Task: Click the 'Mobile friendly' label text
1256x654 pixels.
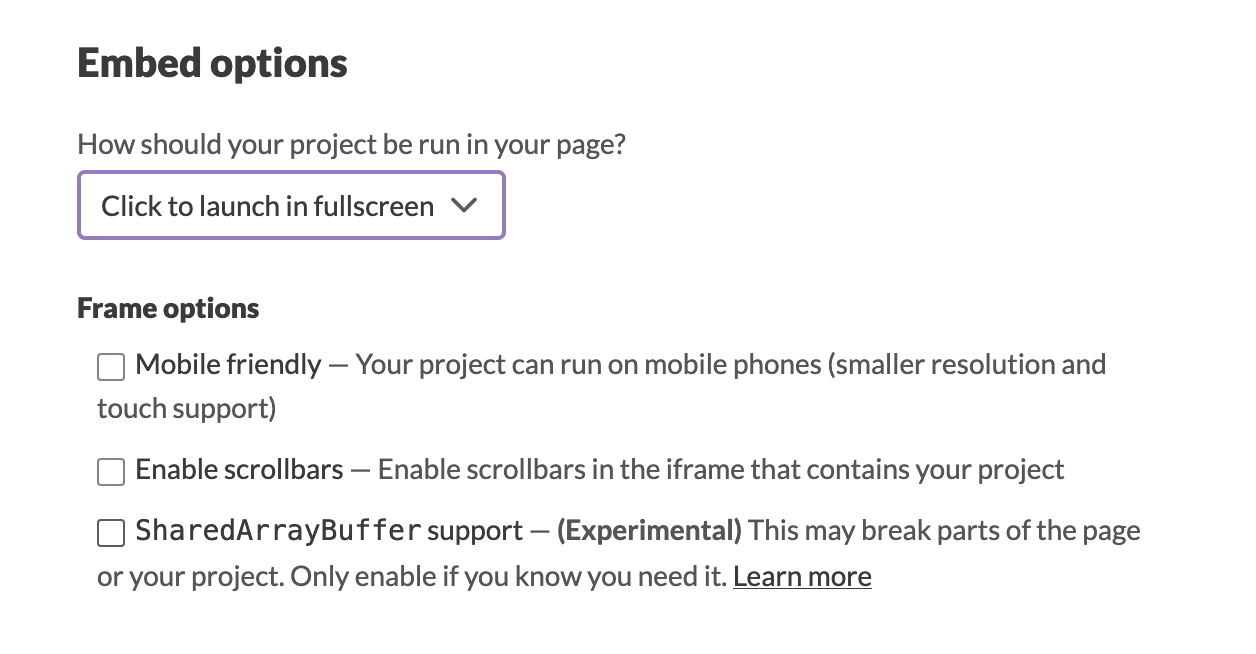Action: (x=228, y=364)
